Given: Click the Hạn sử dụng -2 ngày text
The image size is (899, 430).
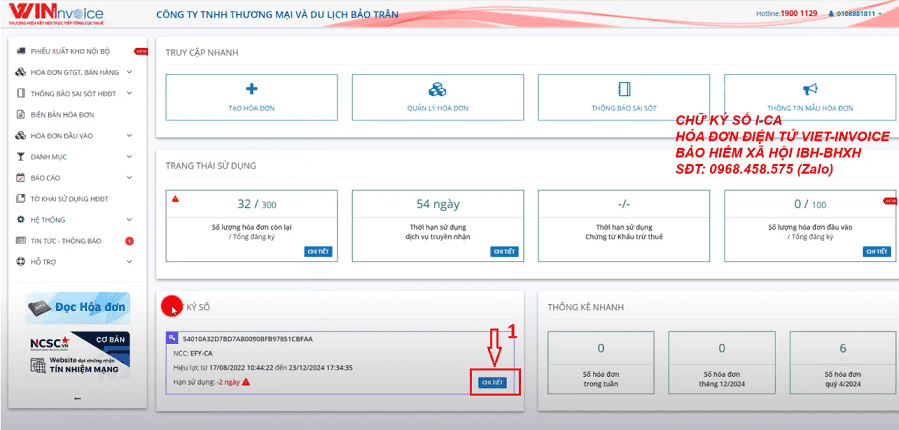Looking at the screenshot, I should tap(206, 382).
